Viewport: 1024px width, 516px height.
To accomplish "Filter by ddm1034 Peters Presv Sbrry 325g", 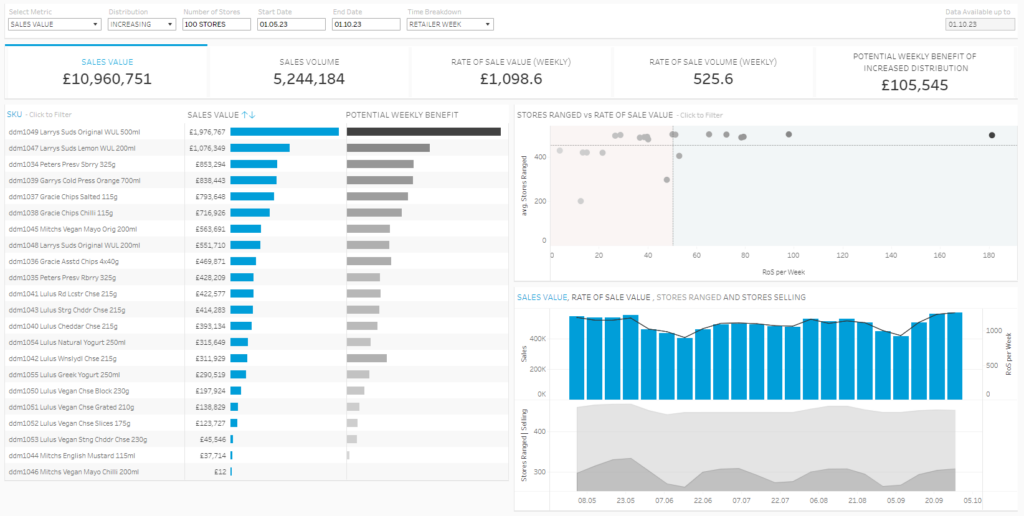I will pyautogui.click(x=61, y=164).
